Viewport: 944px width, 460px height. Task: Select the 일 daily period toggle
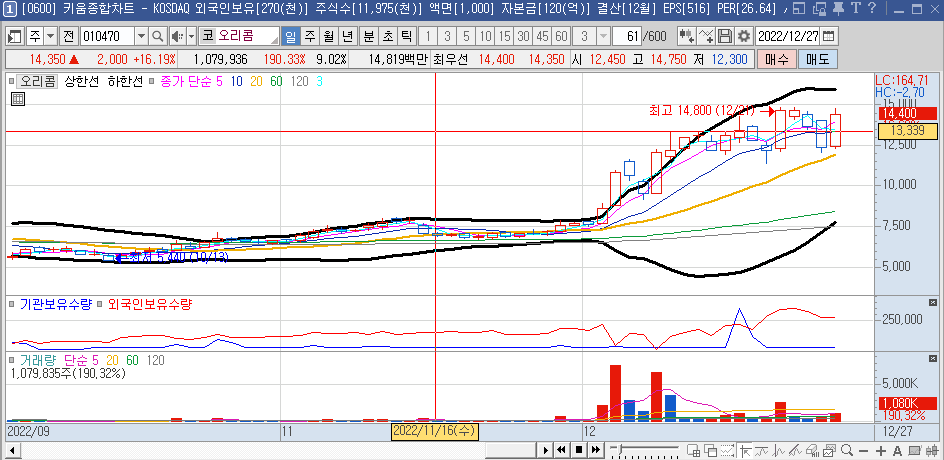click(291, 36)
